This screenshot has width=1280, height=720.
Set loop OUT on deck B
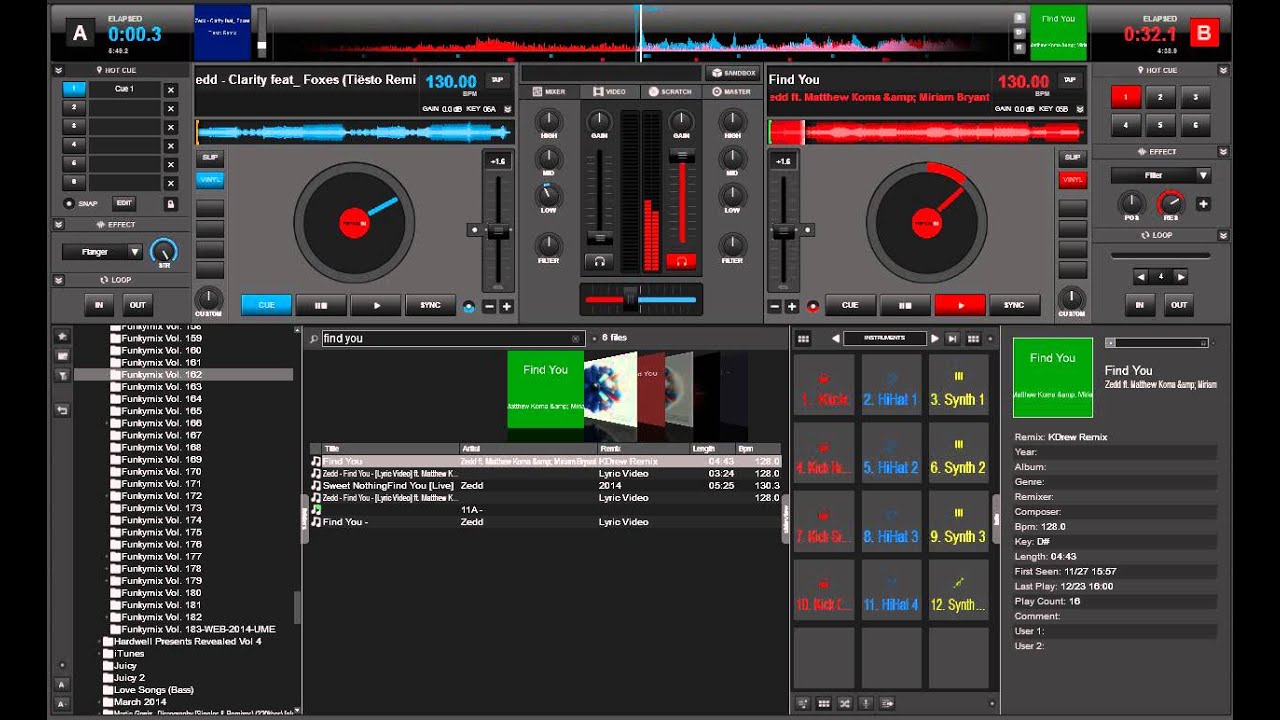coord(1179,305)
